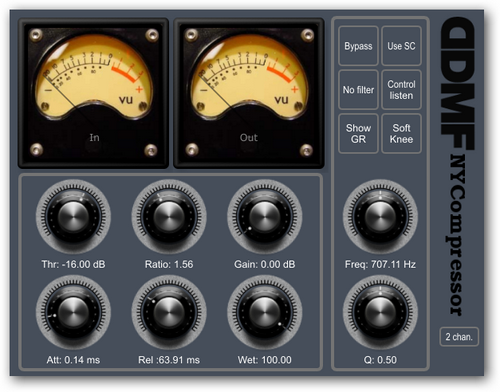
Task: Toggle the Soft Knee button
Action: point(401,134)
